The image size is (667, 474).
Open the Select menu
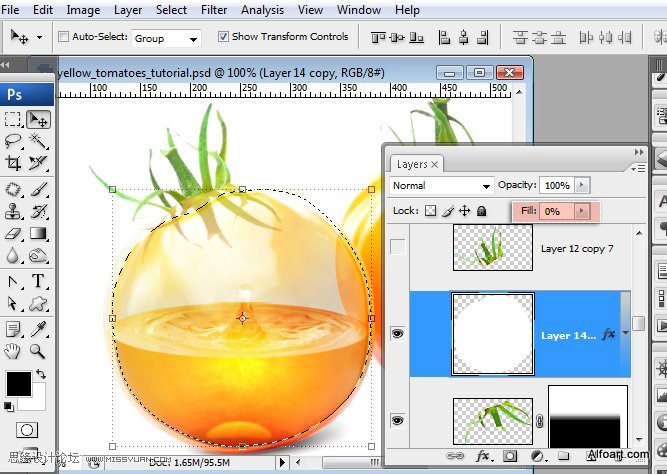click(171, 10)
